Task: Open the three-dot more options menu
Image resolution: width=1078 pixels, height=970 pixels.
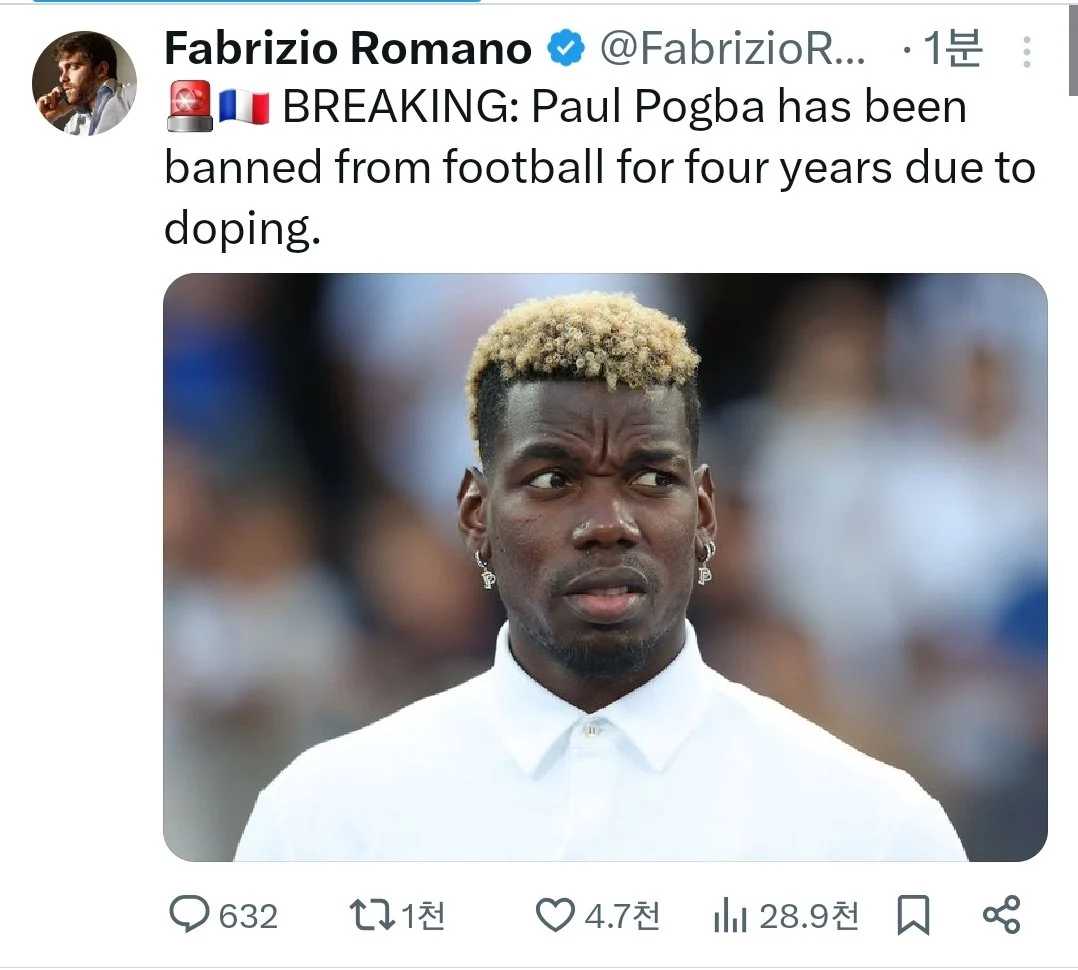Action: pos(1026,52)
